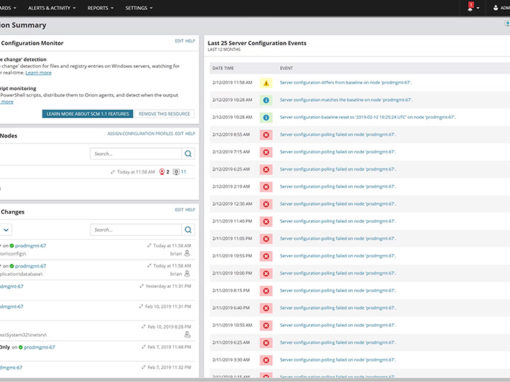Open the polling failed event link at 2/12/2019 8:55 AM
Viewport: 510px width, 382px height.
tap(337, 134)
